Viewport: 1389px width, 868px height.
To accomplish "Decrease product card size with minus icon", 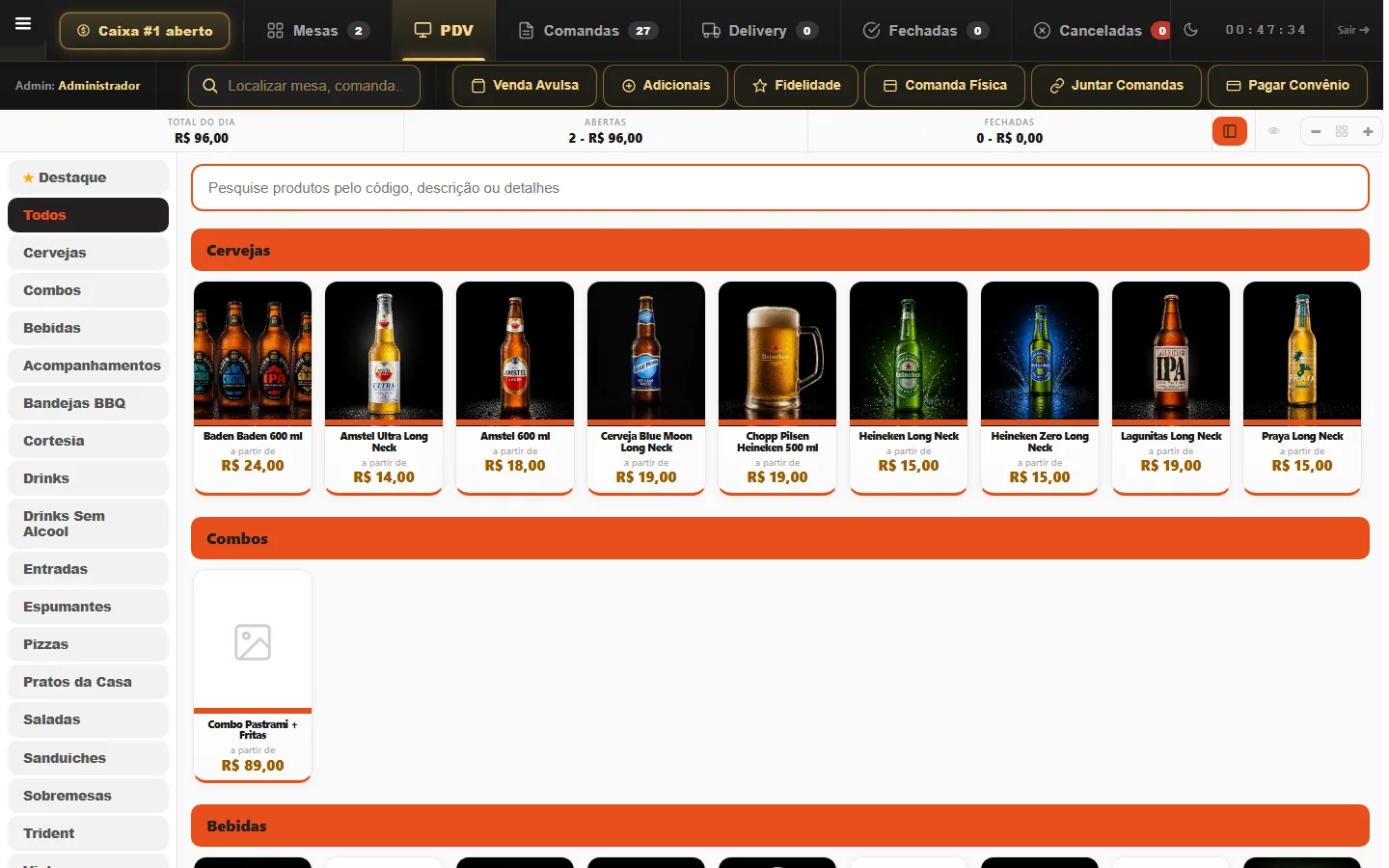I will 1316,131.
